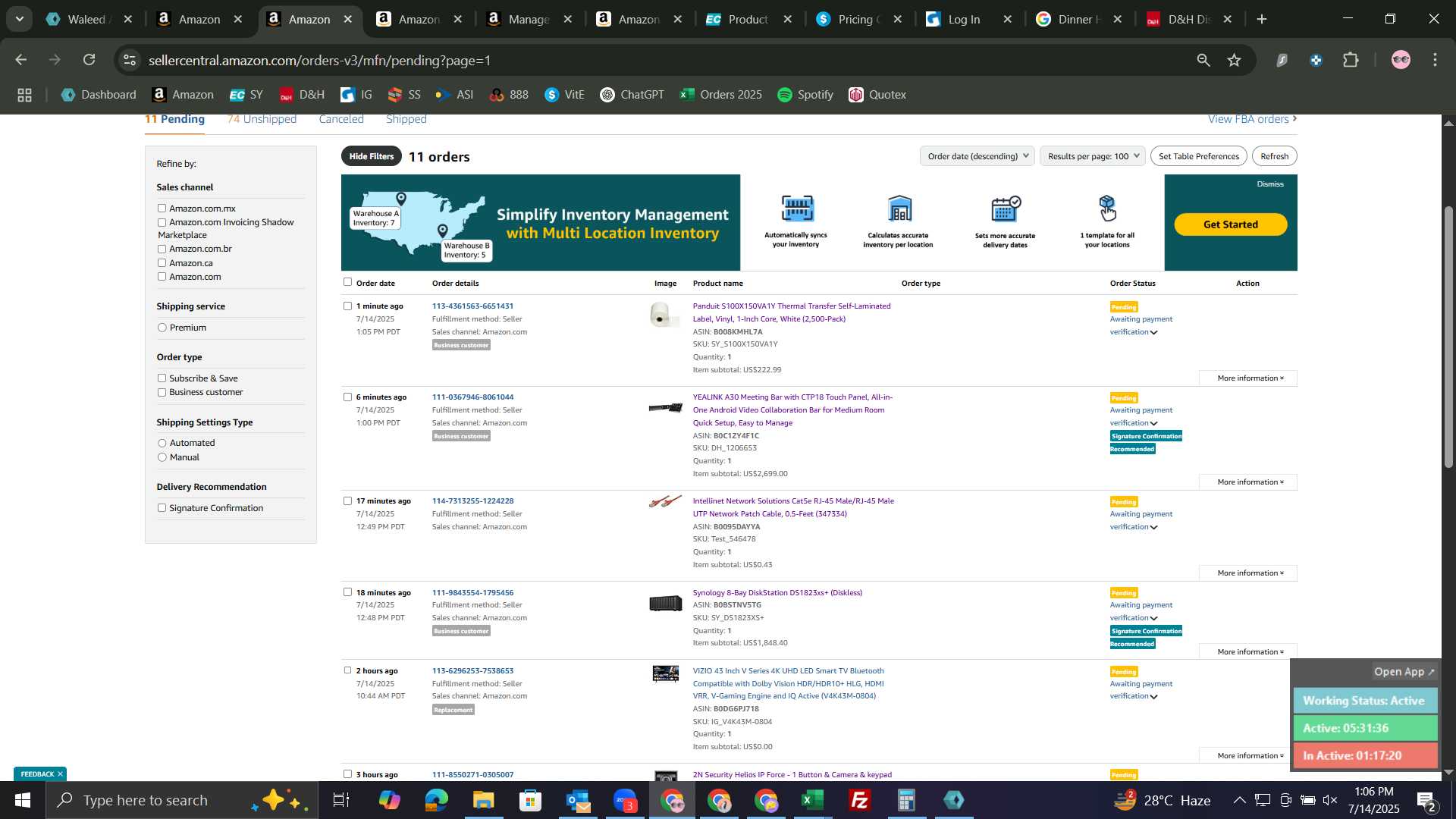Screen dimensions: 1456x819
Task: Open FileZilla from taskbar
Action: (x=860, y=800)
